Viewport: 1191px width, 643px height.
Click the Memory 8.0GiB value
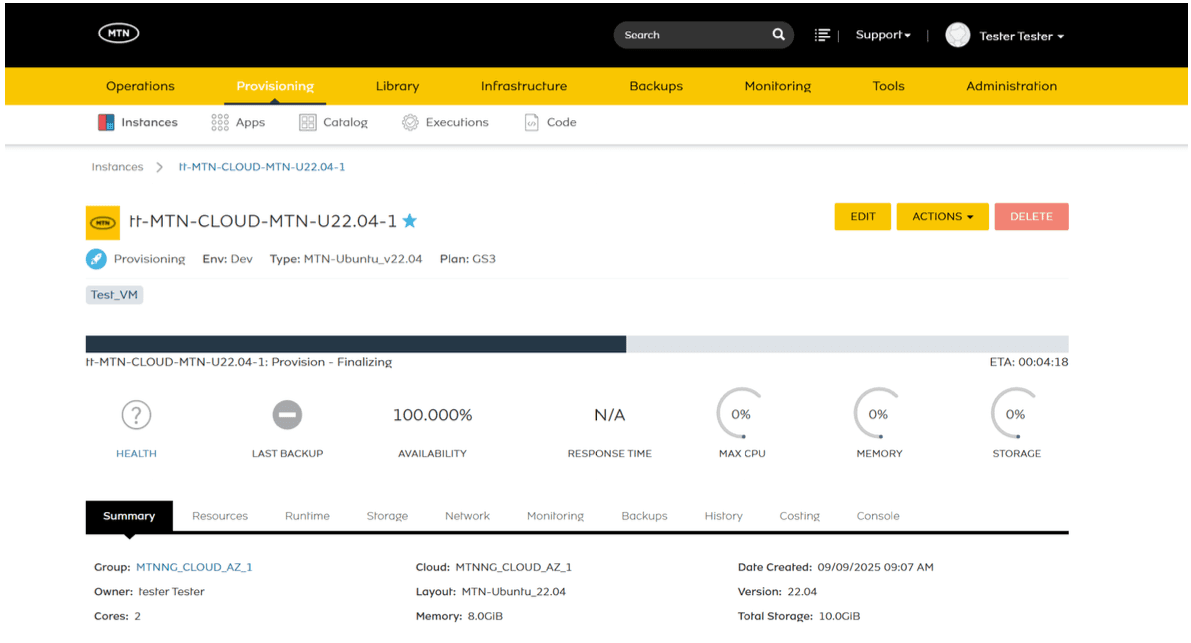[485, 616]
